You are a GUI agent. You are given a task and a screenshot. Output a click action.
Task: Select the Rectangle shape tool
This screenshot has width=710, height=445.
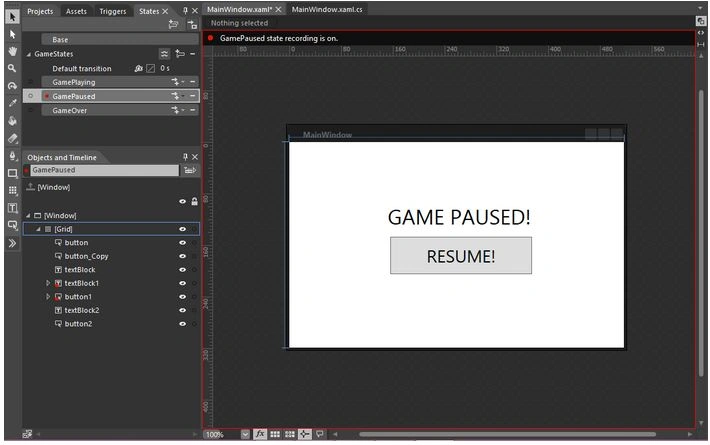pos(12,173)
